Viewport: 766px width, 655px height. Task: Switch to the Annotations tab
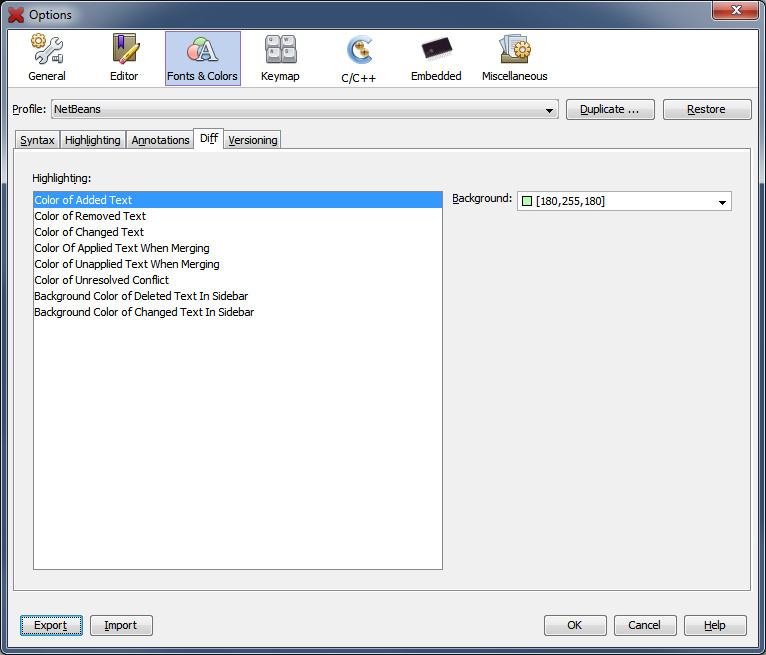point(160,140)
